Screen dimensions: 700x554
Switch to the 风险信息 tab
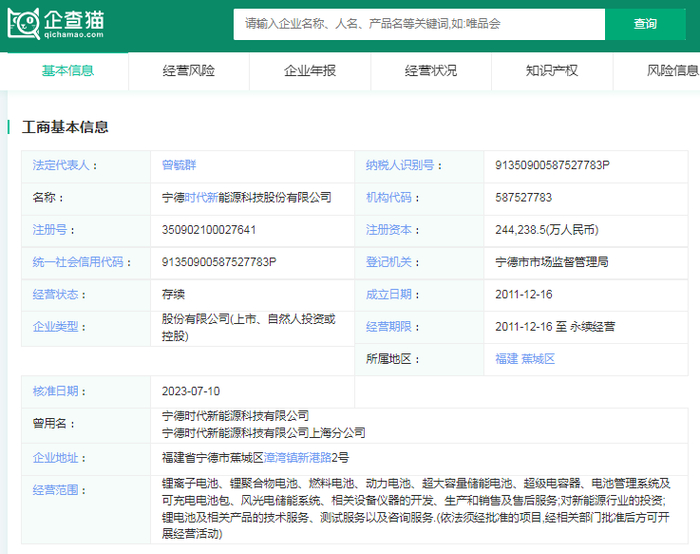click(x=672, y=70)
